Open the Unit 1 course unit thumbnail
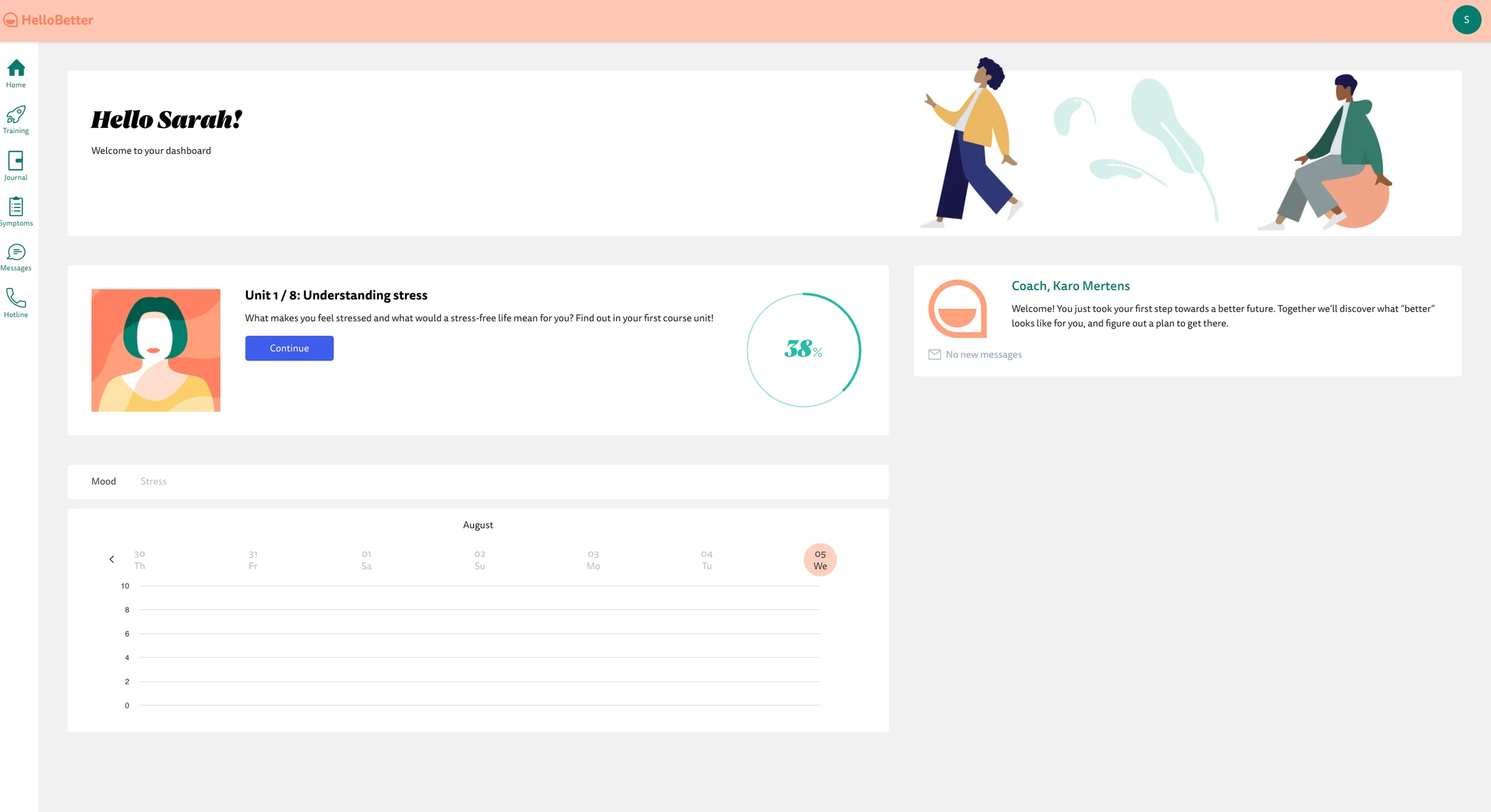Viewport: 1491px width, 812px height. [x=155, y=350]
